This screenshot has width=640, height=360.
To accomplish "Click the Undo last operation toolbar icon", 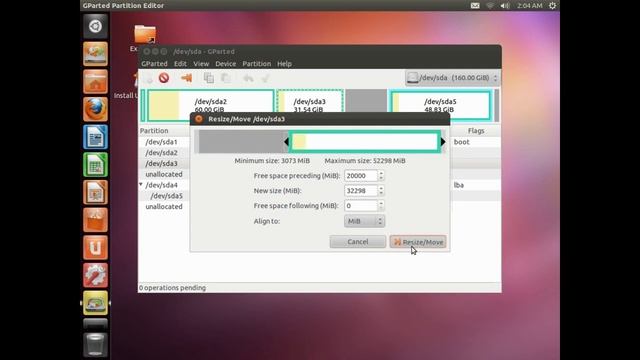I will coord(248,78).
